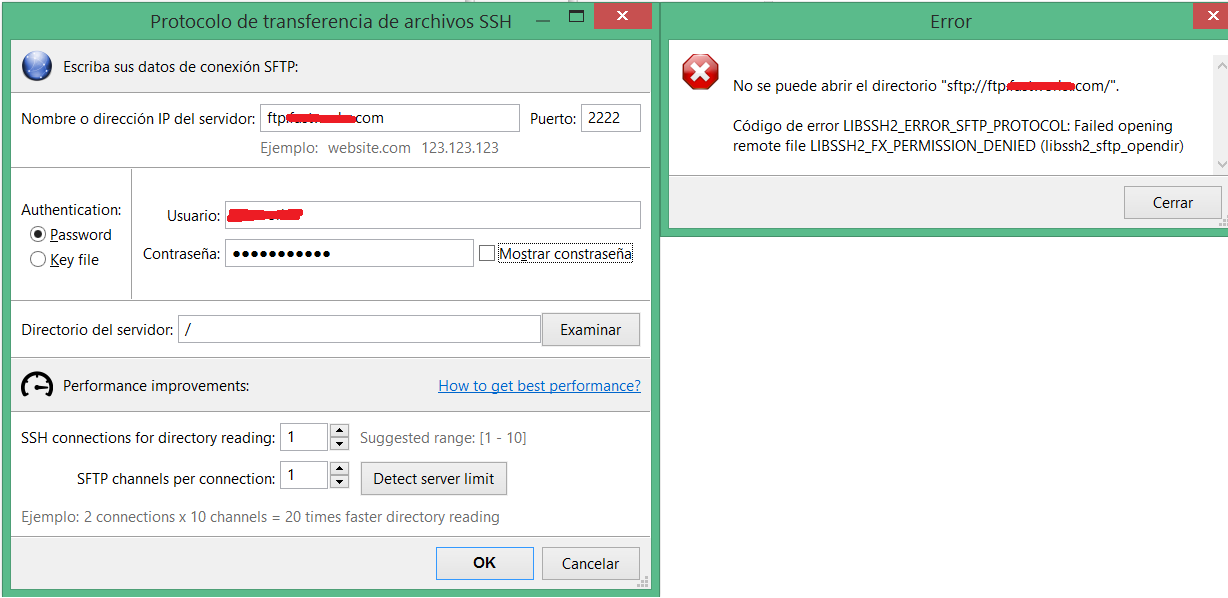Viewport: 1228px width, 598px height.
Task: Click the Cancelar button
Action: (x=591, y=563)
